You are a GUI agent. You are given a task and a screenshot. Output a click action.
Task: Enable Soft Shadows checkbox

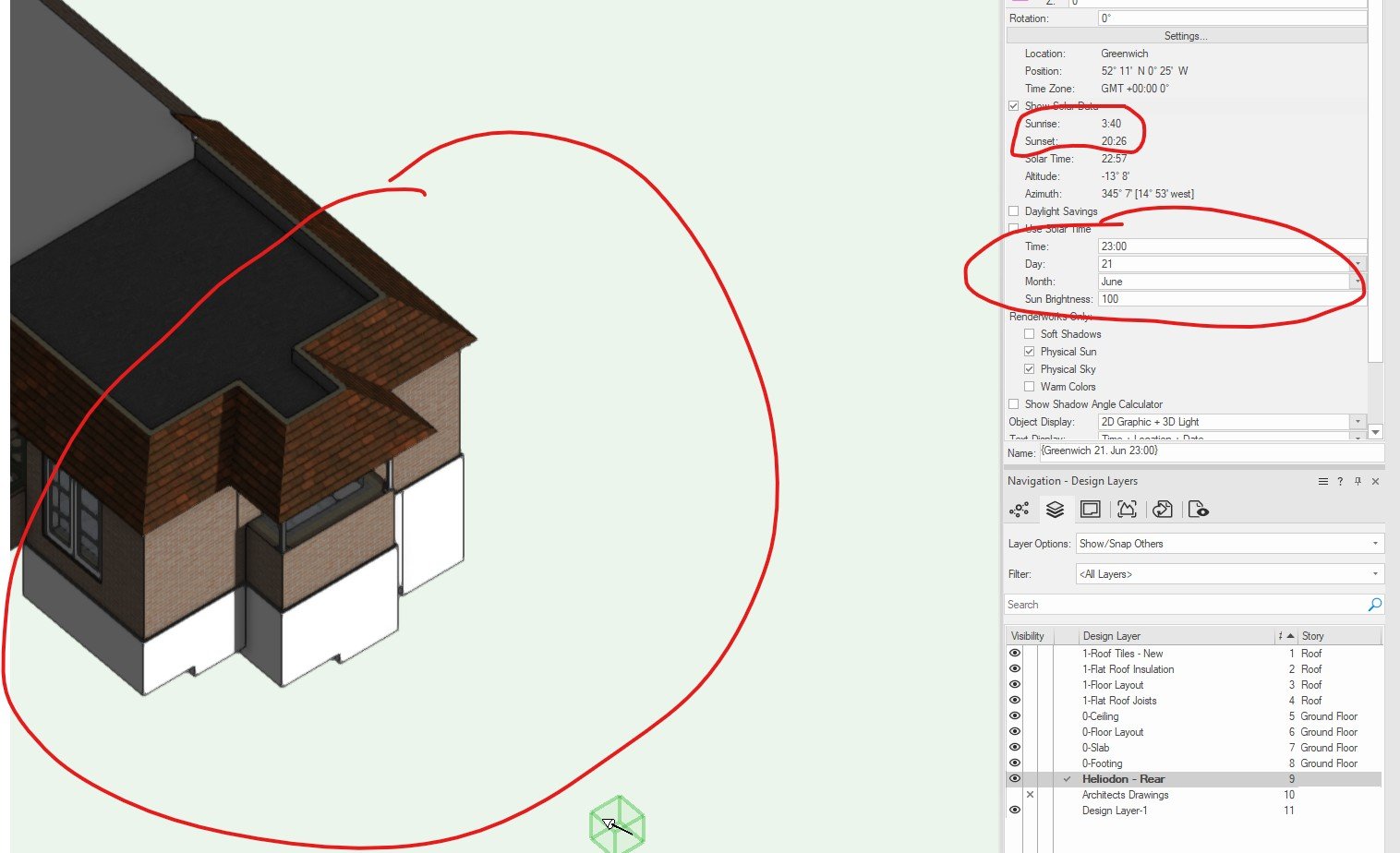1029,334
